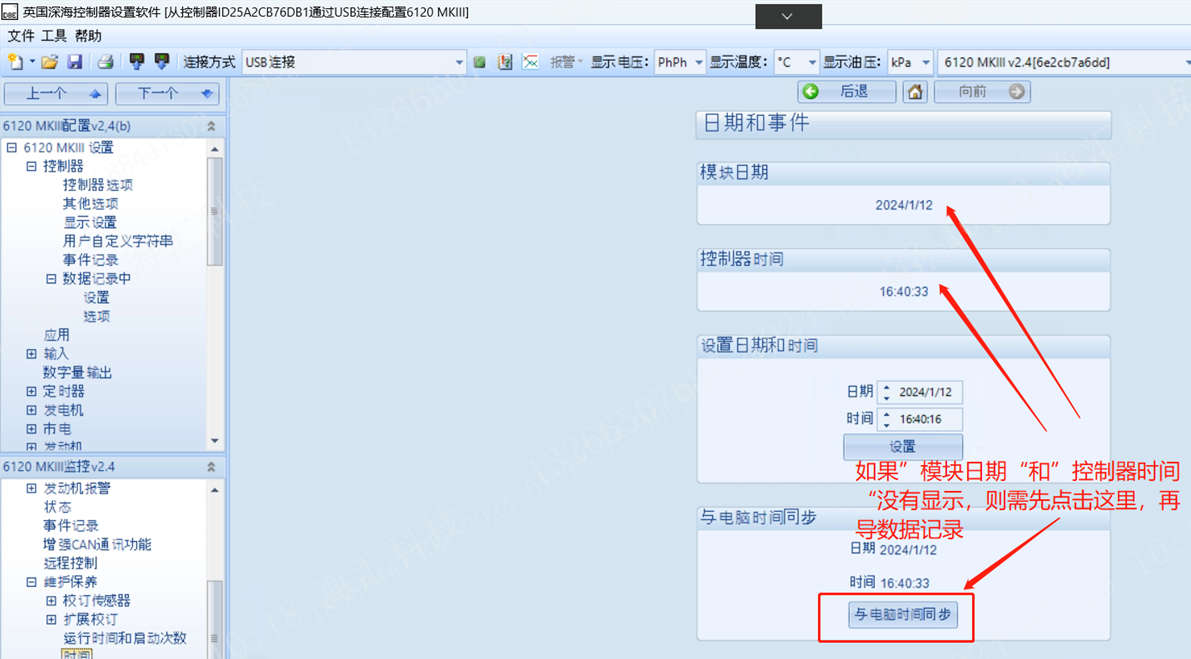Click the 日期 spinner arrows
This screenshot has height=659, width=1191.
[x=886, y=392]
